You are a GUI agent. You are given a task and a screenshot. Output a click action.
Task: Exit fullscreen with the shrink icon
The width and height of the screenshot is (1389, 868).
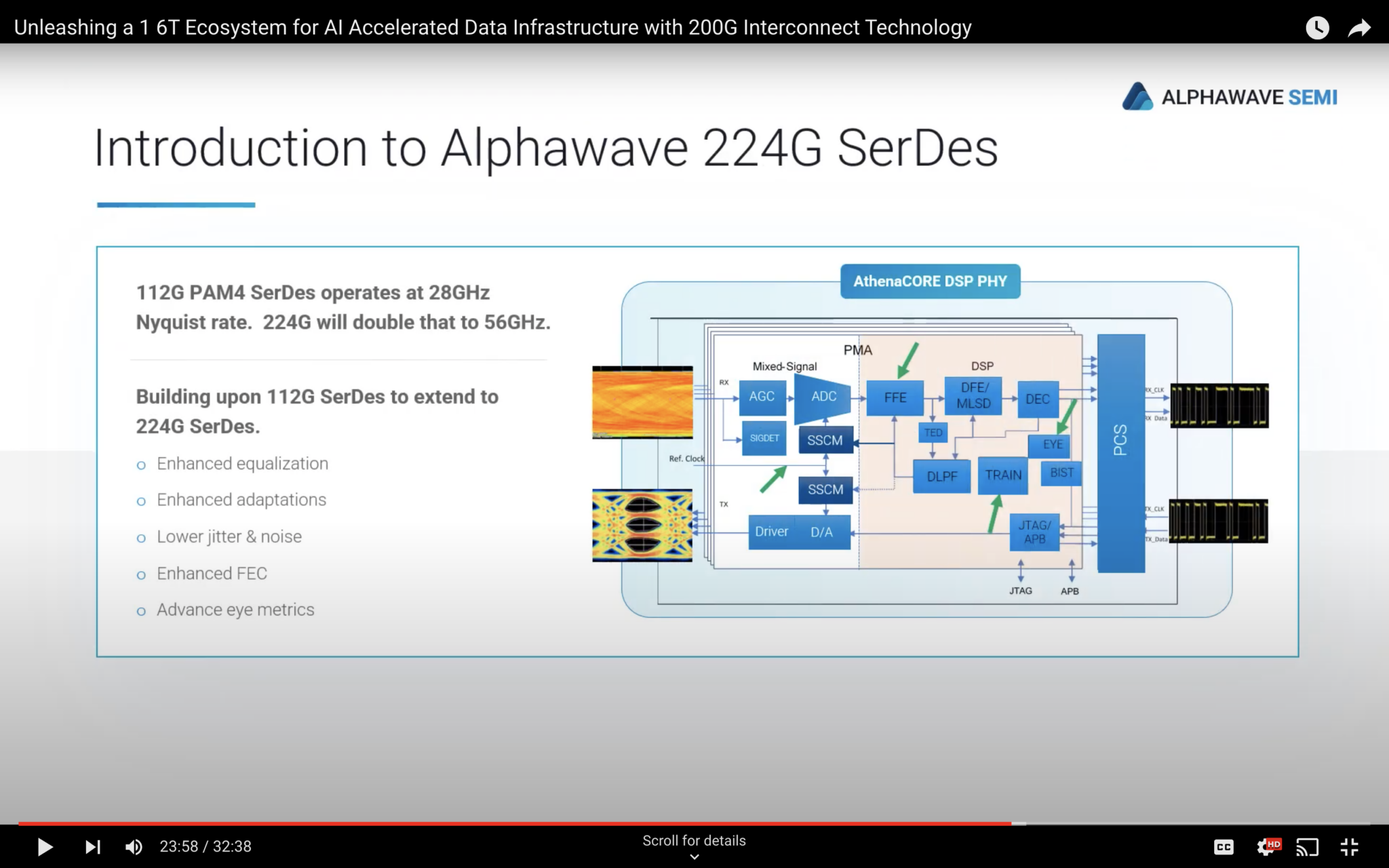coord(1348,846)
